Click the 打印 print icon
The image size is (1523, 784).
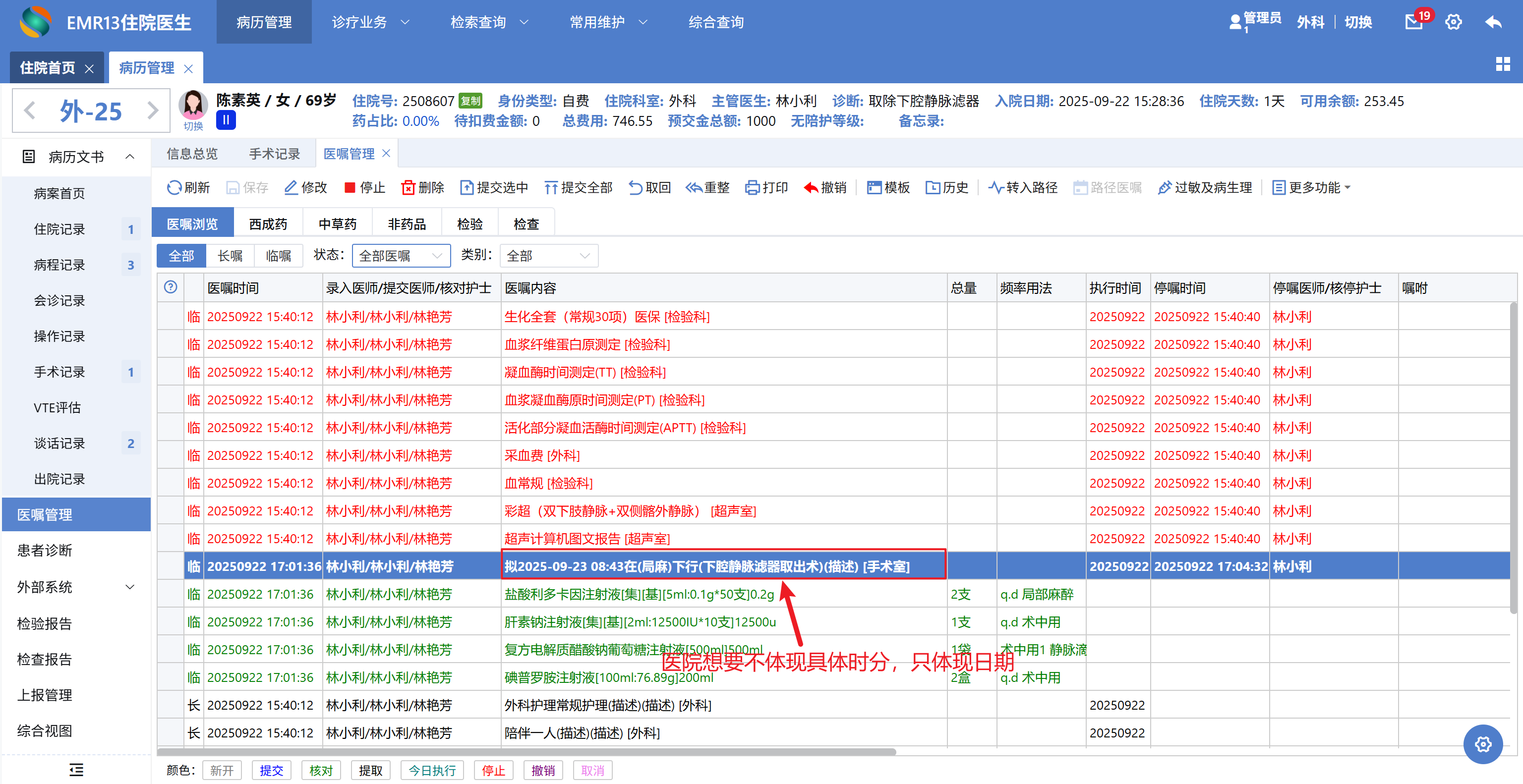[752, 188]
